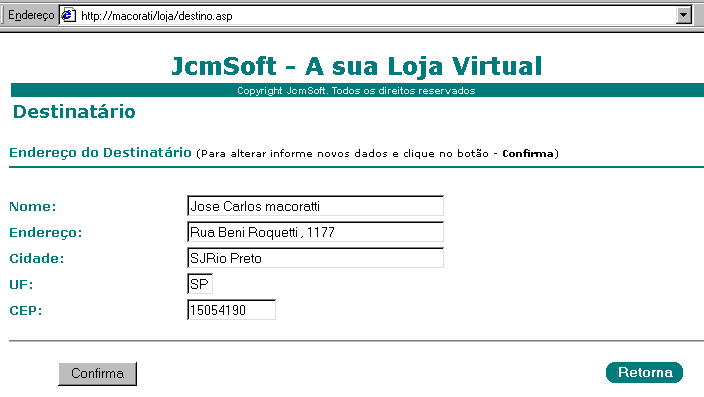Image resolution: width=704 pixels, height=397 pixels.
Task: Click the Confirma button
Action: coord(97,374)
